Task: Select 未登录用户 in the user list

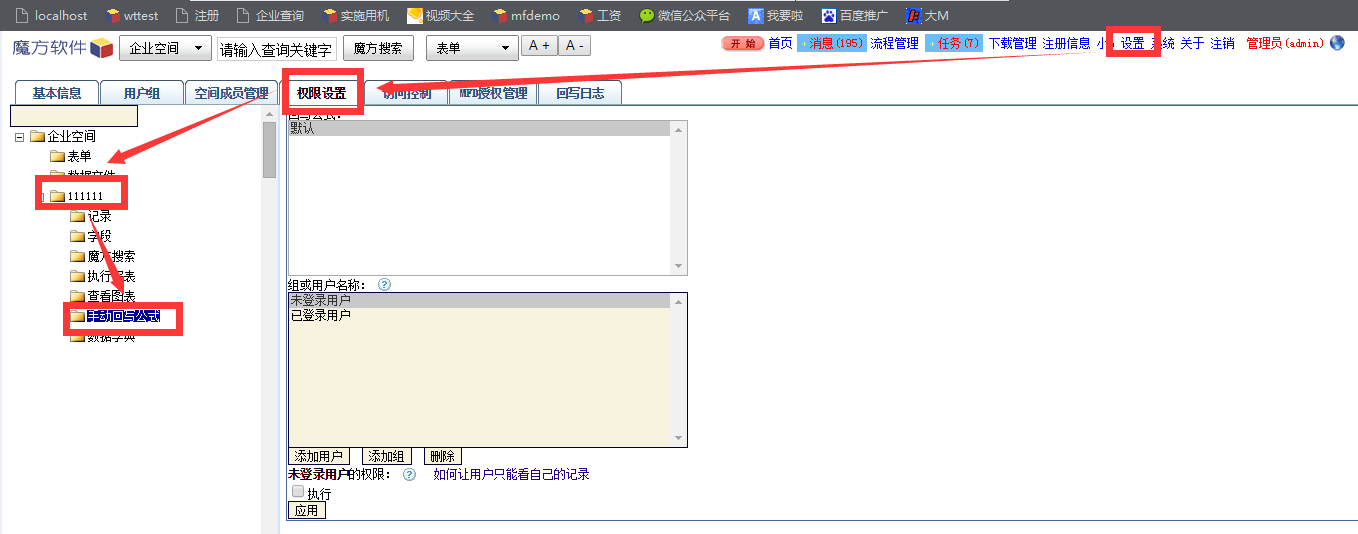Action: pos(480,300)
